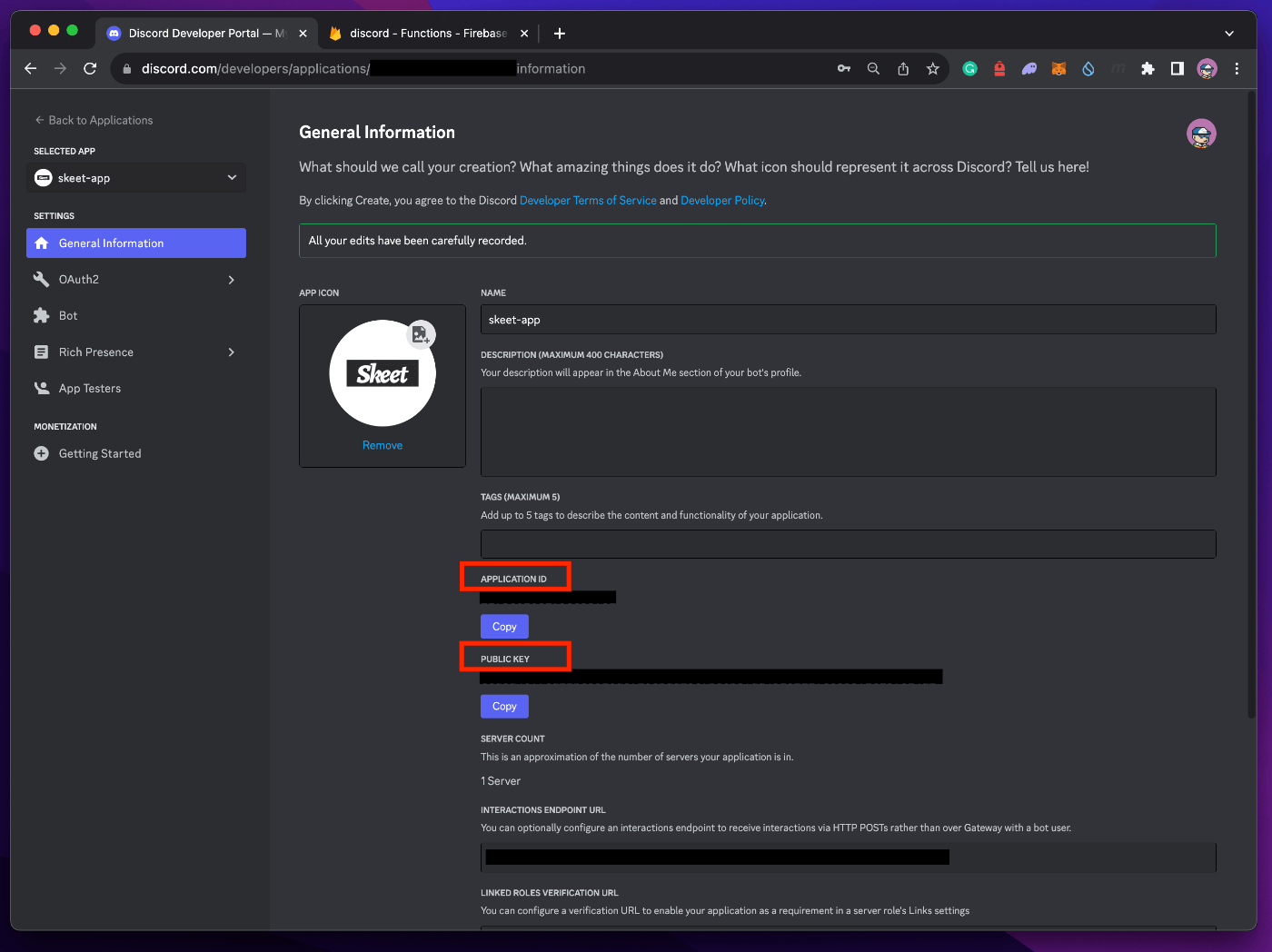Open the greyed-out m extension
The height and width of the screenshot is (952, 1272).
1118,69
